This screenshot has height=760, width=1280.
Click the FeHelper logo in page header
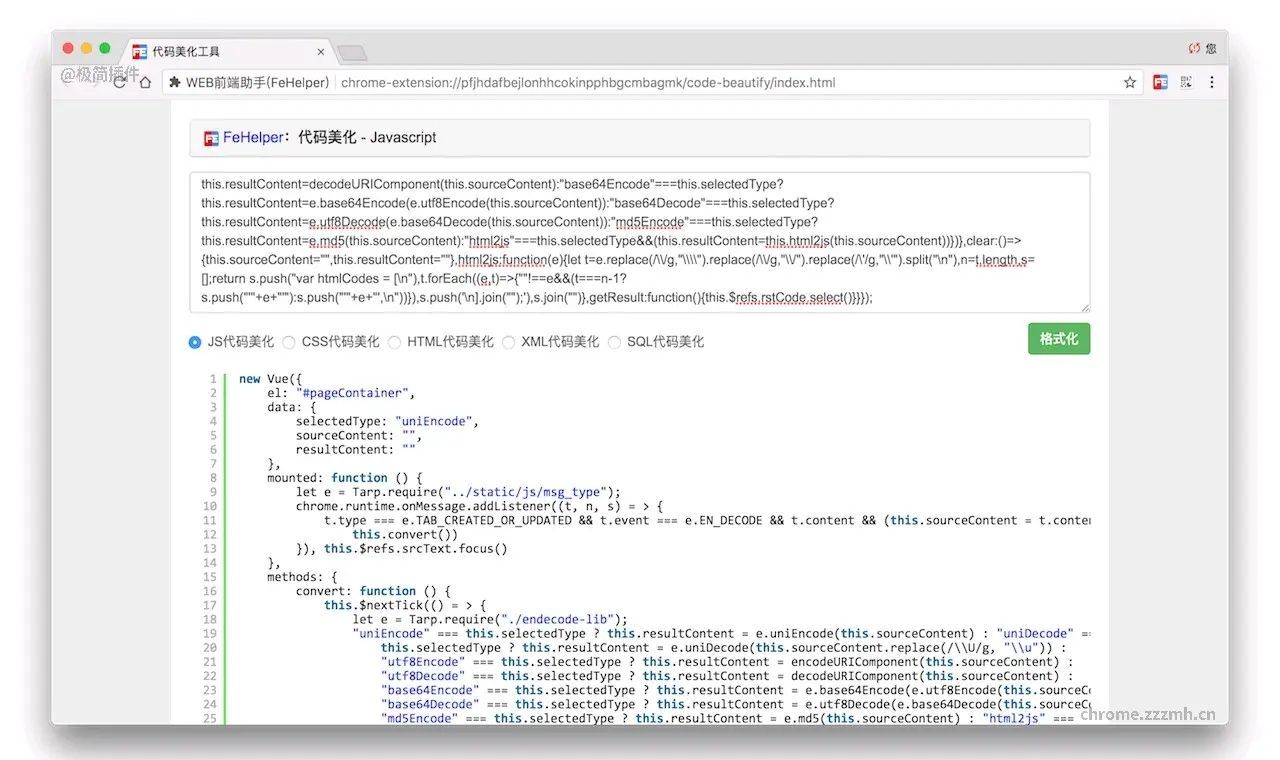[211, 138]
